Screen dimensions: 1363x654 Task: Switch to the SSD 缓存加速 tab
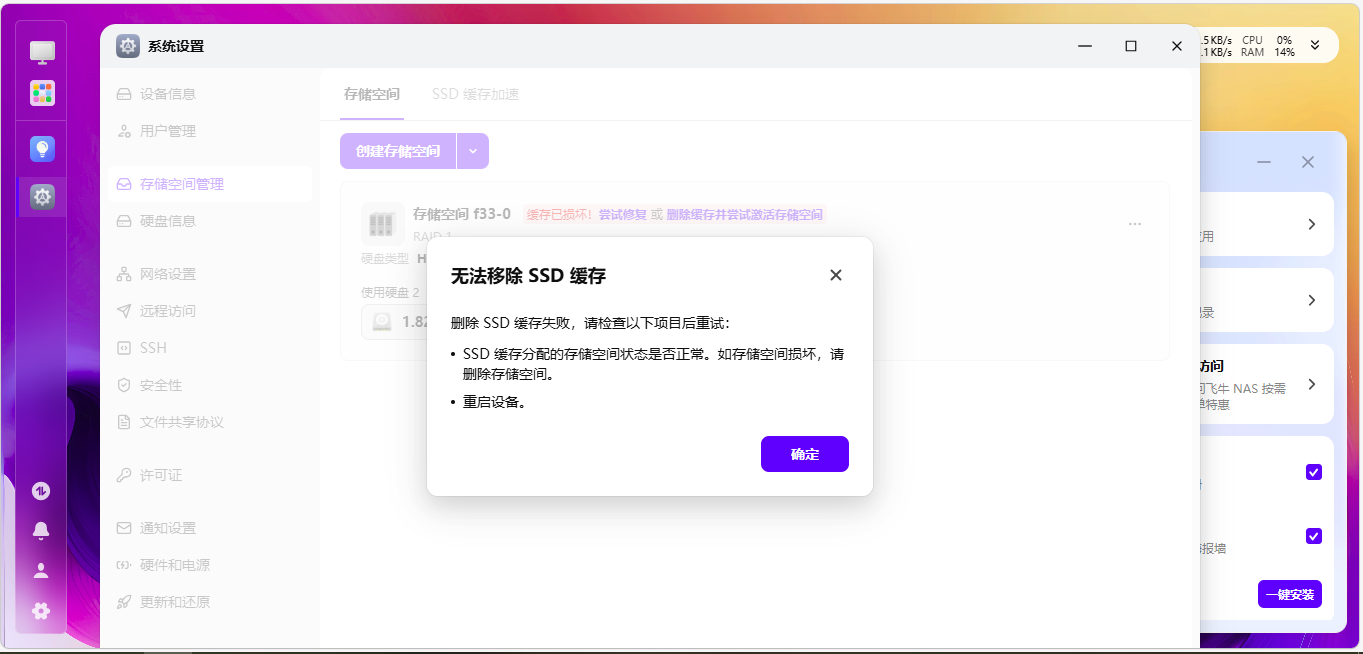475,94
